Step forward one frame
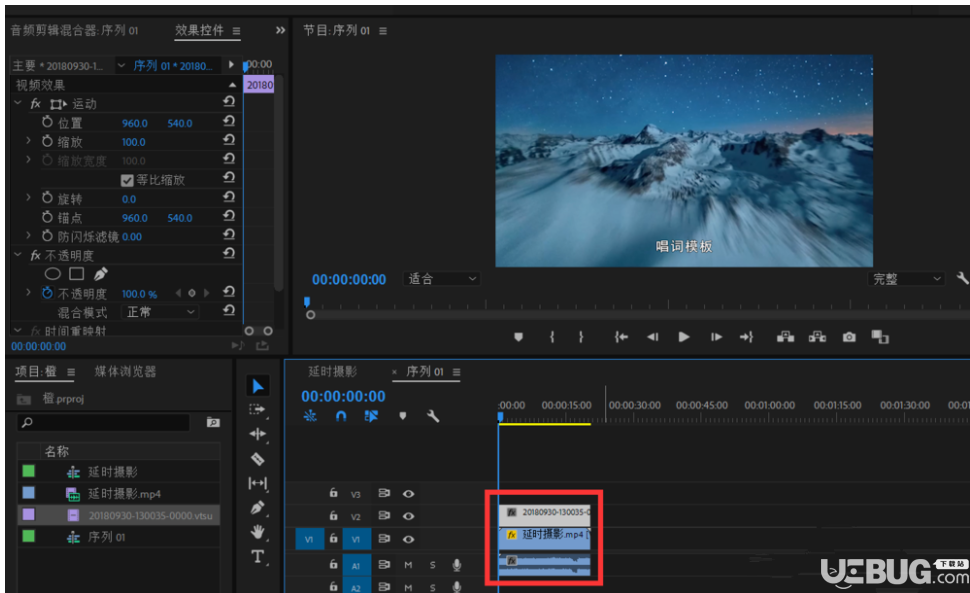970x593 pixels. [716, 337]
